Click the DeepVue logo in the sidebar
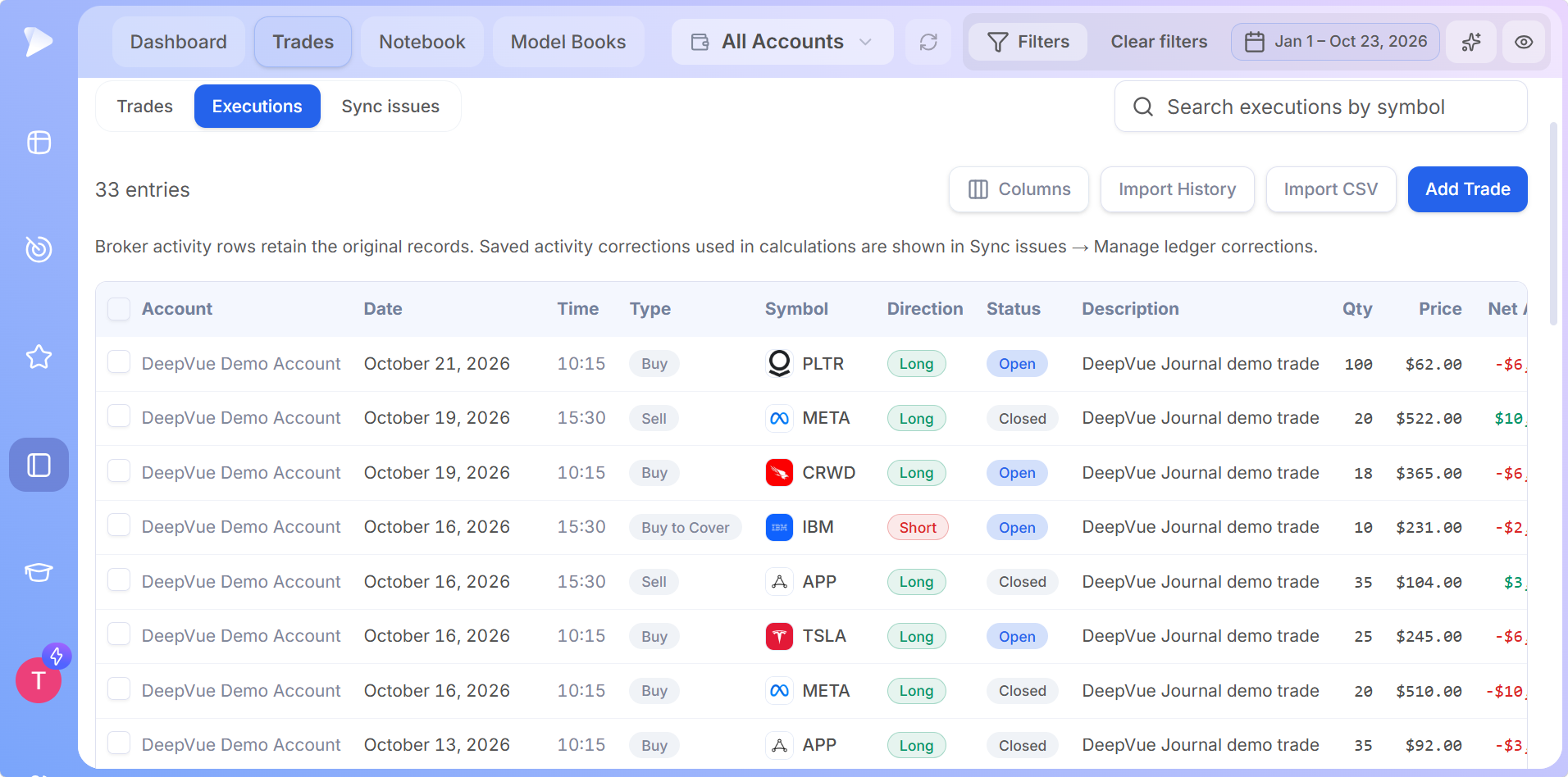 pos(38,41)
